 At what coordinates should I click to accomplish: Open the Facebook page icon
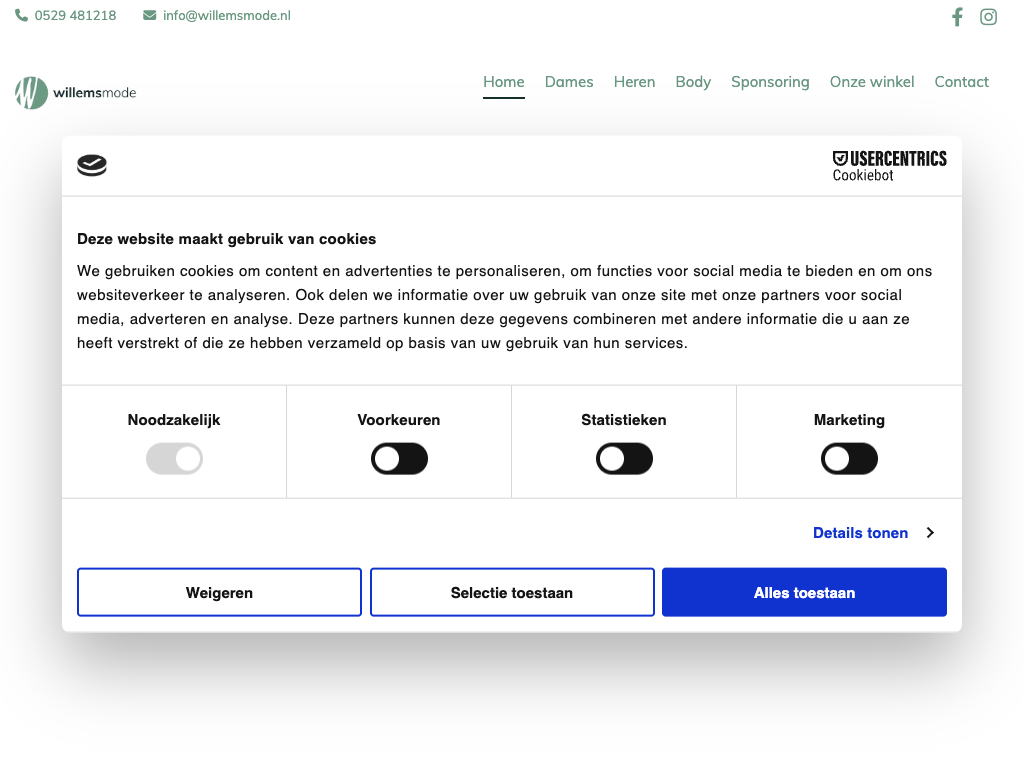[x=957, y=17]
